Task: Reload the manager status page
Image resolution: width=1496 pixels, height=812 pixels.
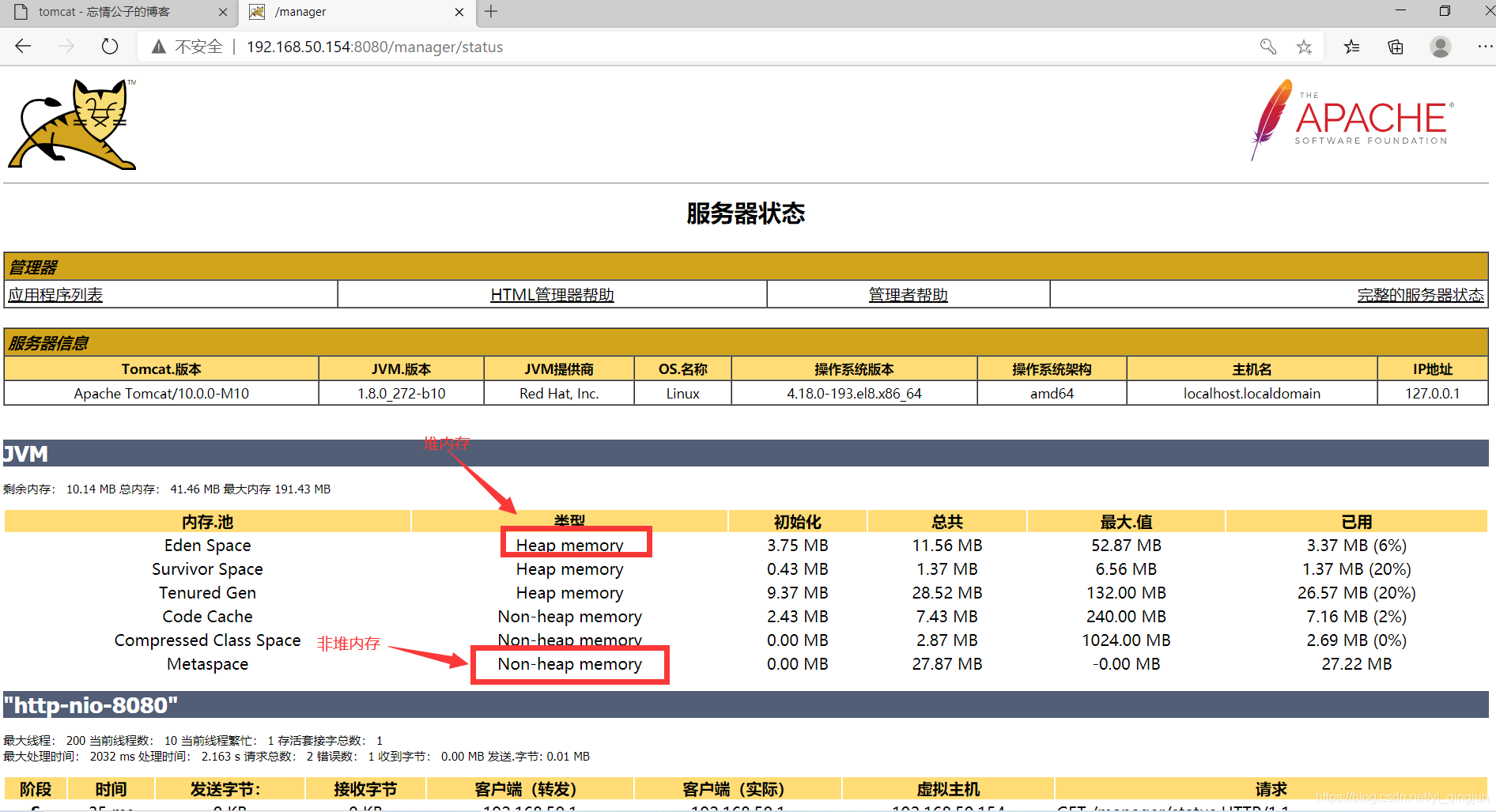Action: point(110,47)
